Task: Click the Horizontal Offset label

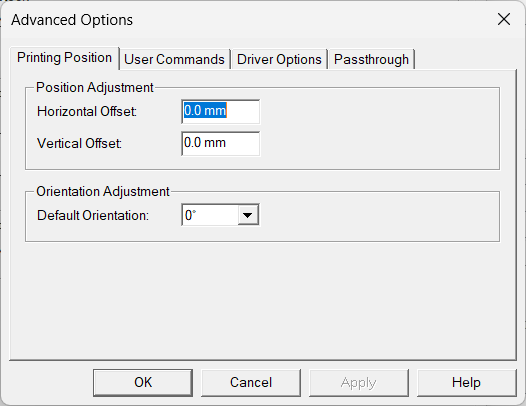Action: pyautogui.click(x=87, y=111)
